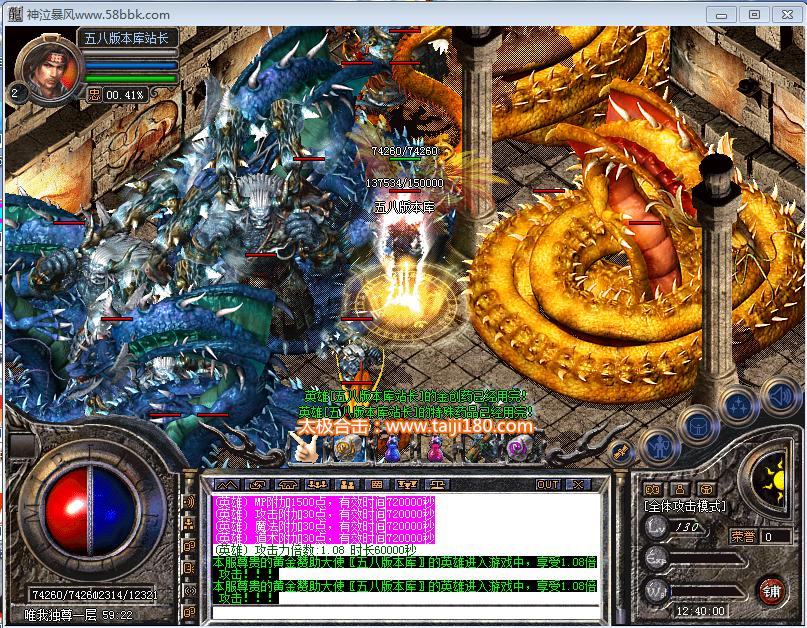Open the character status round button

click(659, 446)
